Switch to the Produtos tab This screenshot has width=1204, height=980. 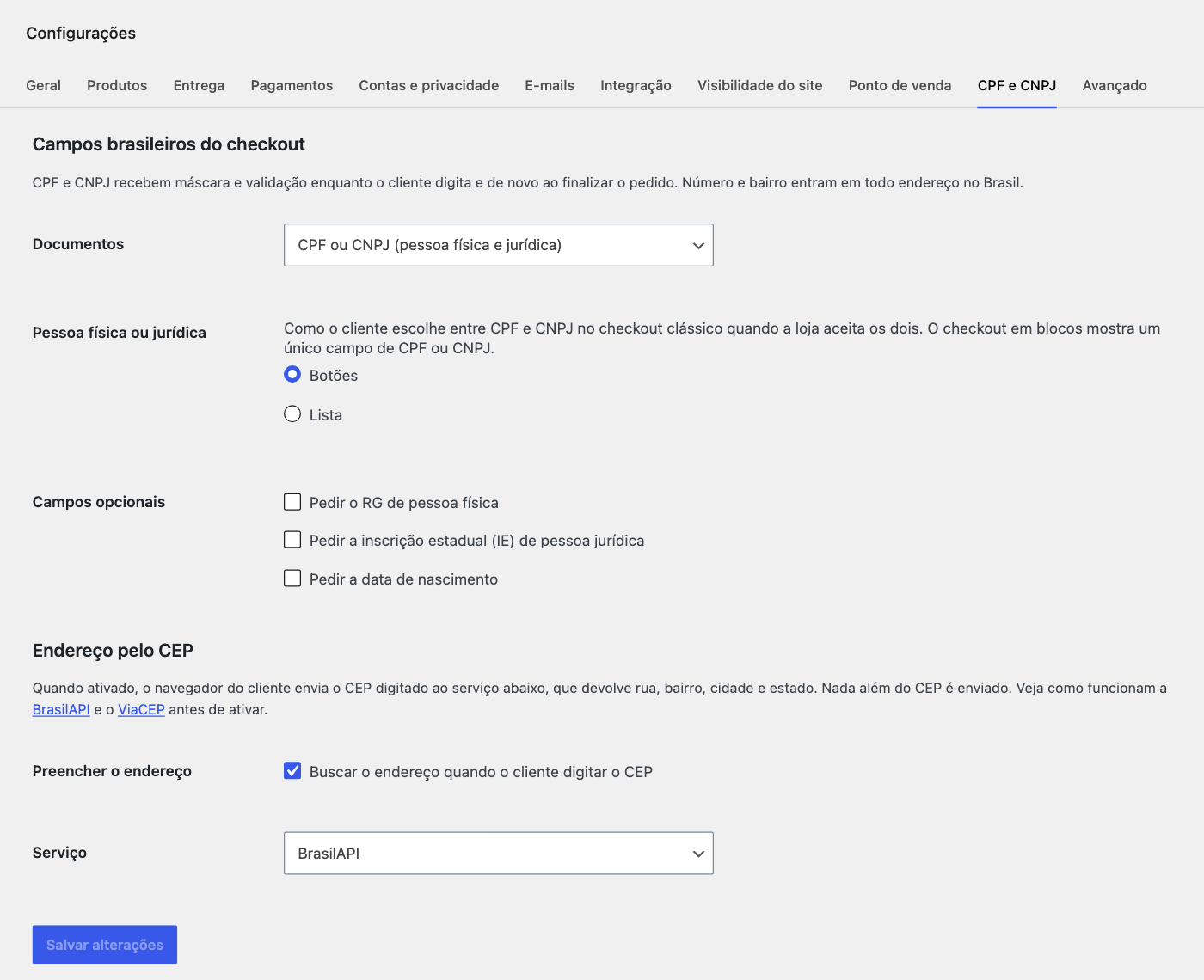tap(117, 85)
